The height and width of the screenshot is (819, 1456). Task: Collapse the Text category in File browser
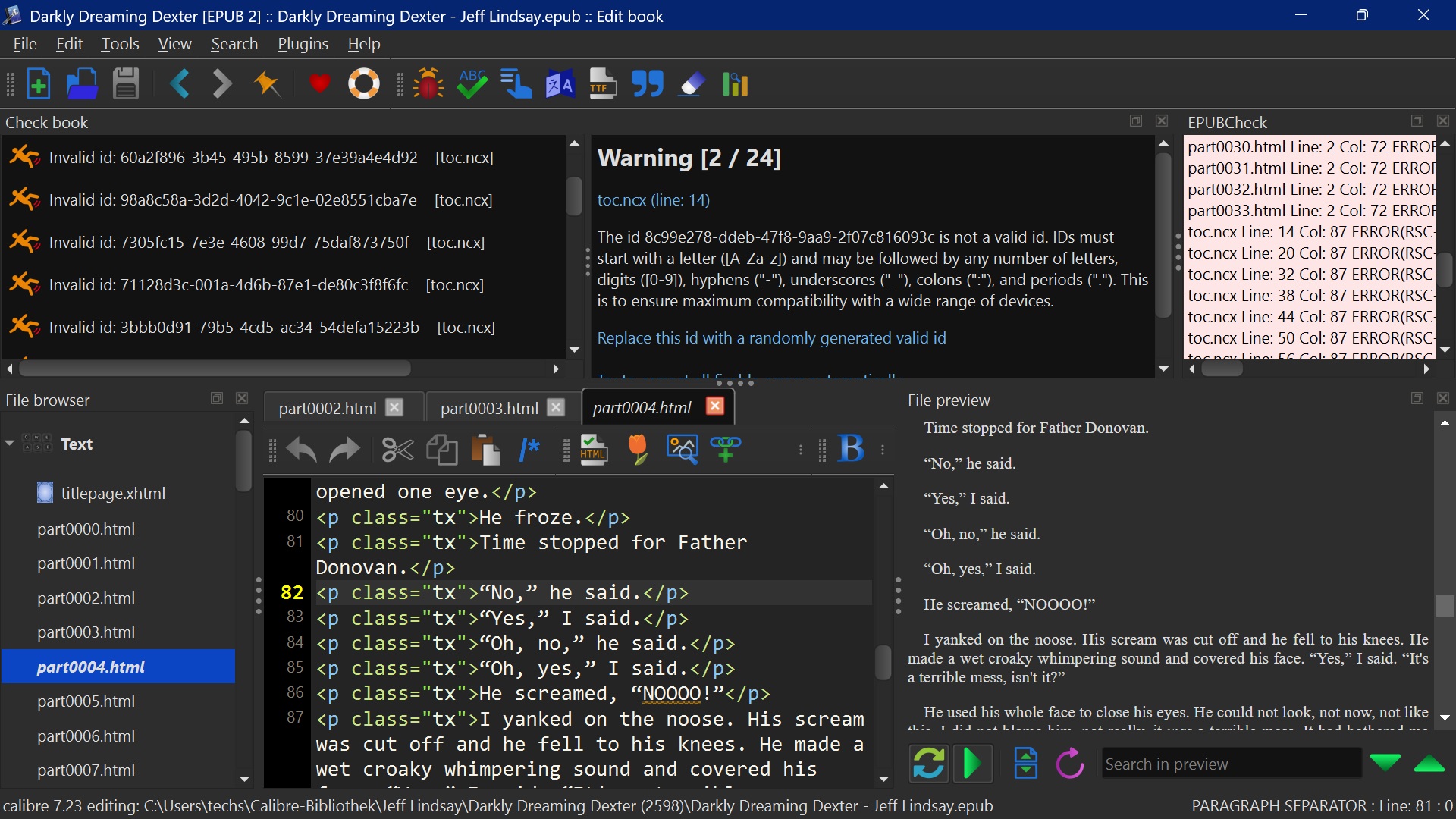coord(10,444)
